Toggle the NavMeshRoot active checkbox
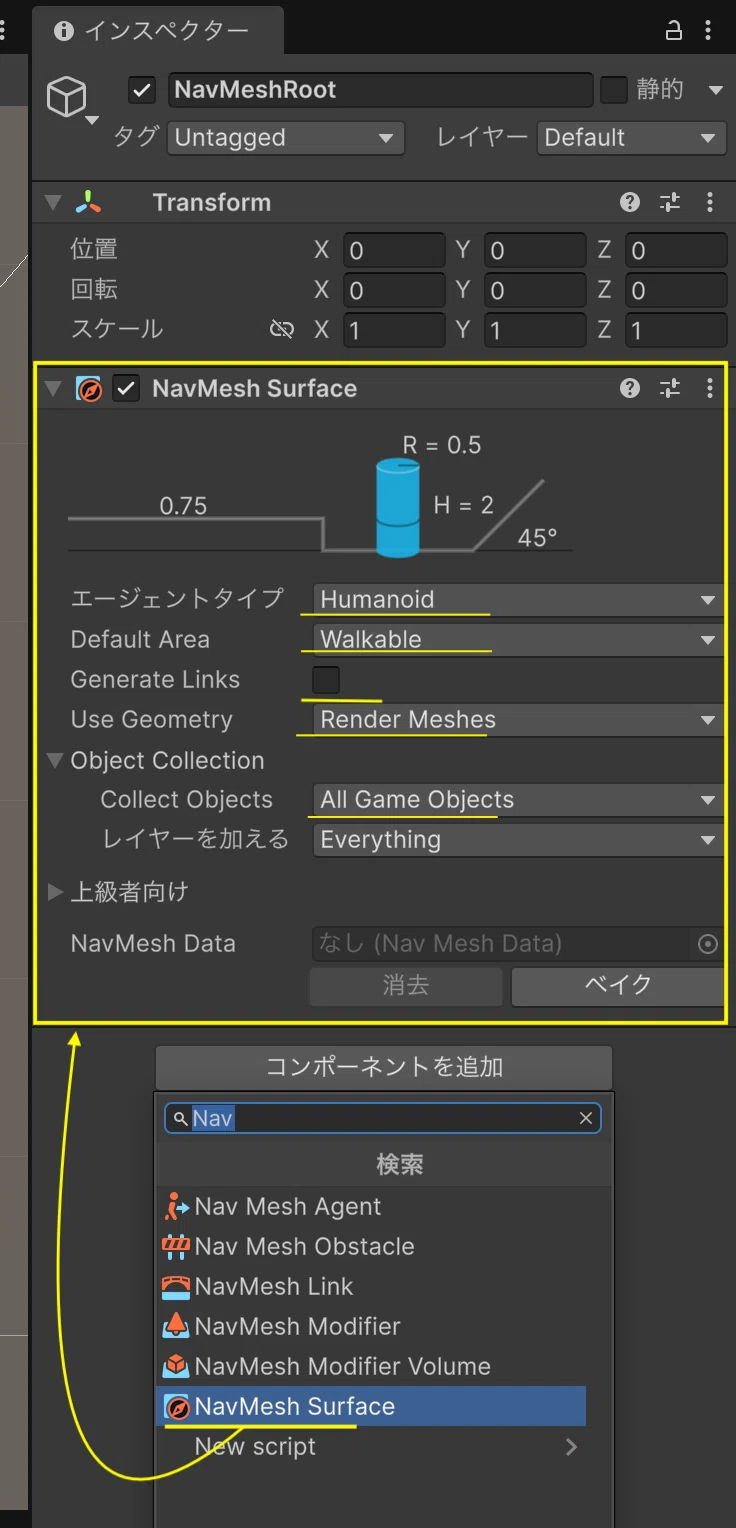The width and height of the screenshot is (736, 1528). pos(142,90)
